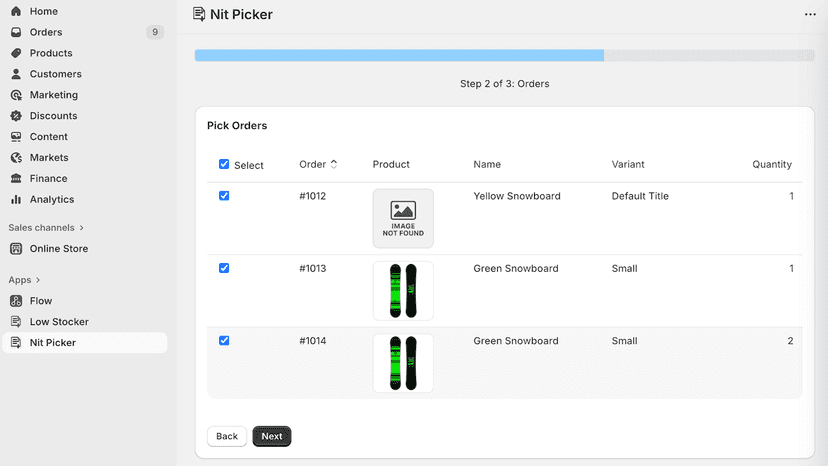Screen dimensions: 828x466
Task: Click Yellow Snowboard product name
Action: (x=517, y=196)
